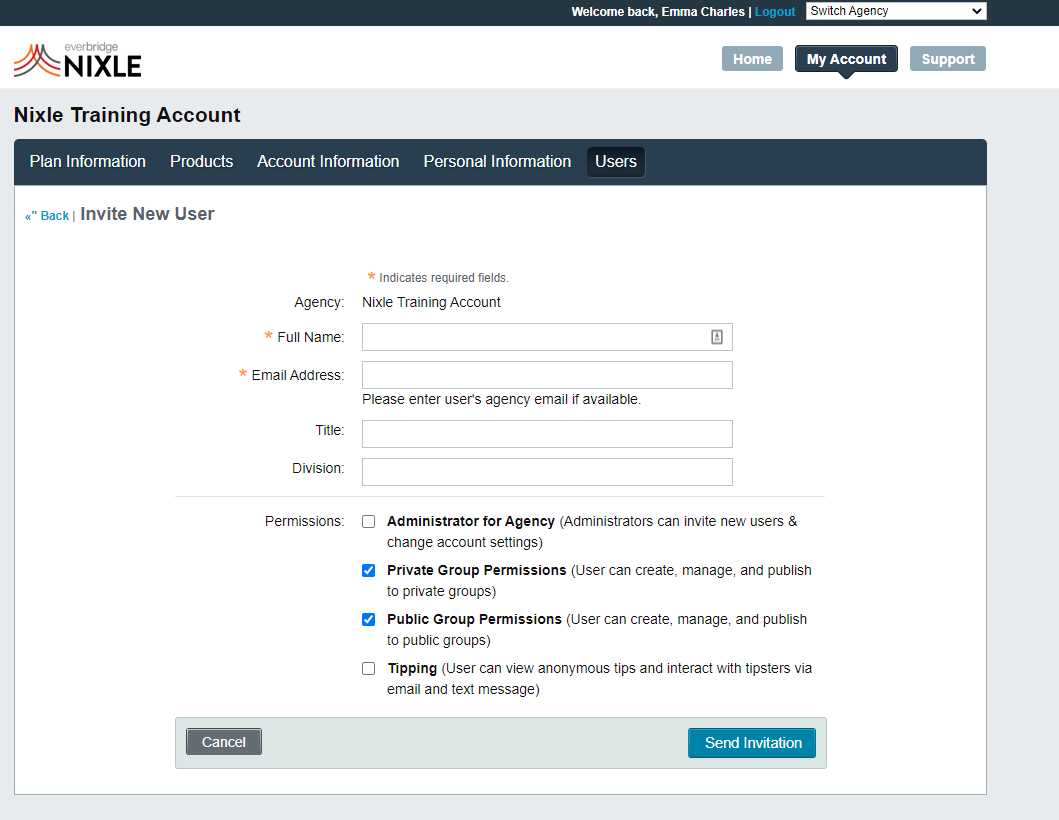Screen dimensions: 1059x820
Task: Open the Personal Information tab
Action: tap(497, 161)
